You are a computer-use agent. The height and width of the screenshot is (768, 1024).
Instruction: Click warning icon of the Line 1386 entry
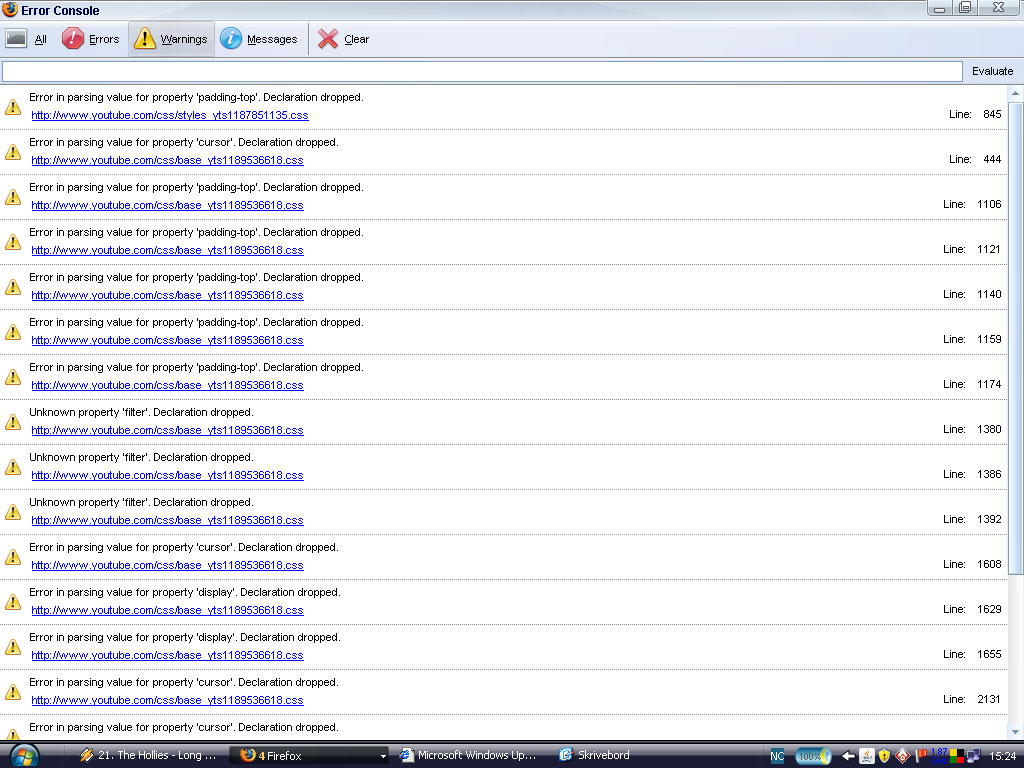click(13, 468)
